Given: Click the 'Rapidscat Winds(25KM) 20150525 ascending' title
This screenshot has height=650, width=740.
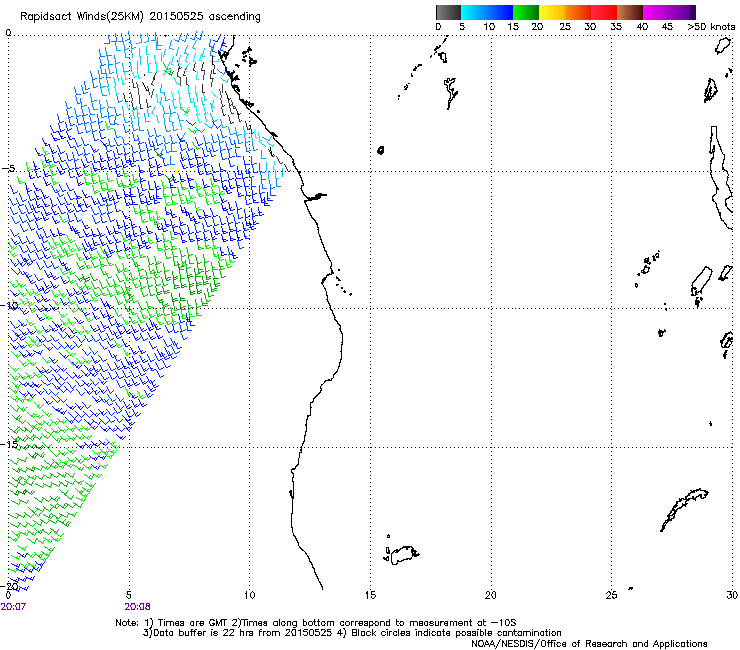Looking at the screenshot, I should 140,17.
